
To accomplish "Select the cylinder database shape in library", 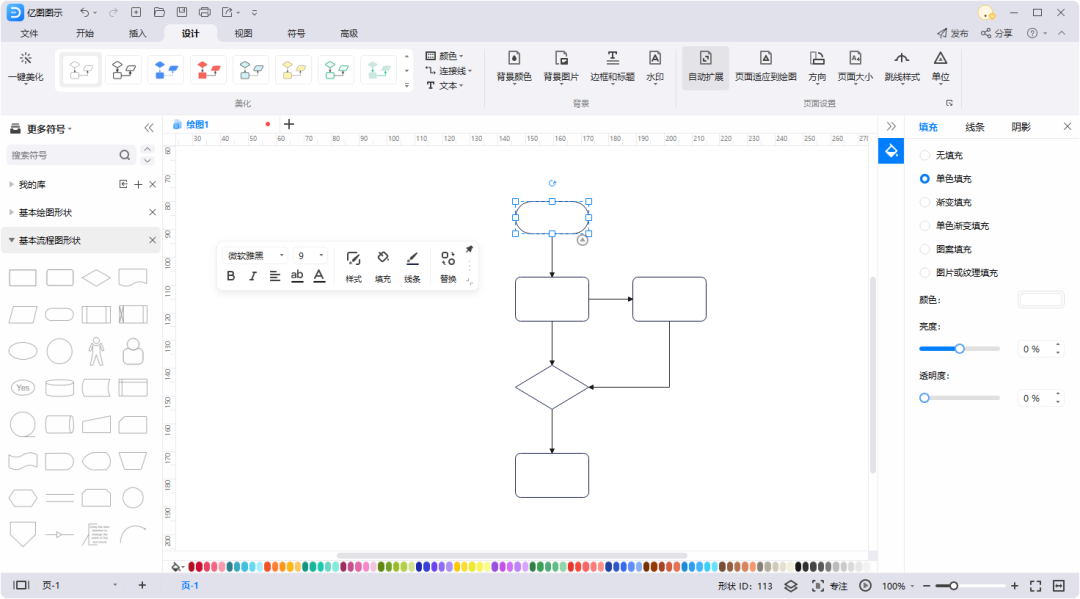I will pyautogui.click(x=59, y=388).
